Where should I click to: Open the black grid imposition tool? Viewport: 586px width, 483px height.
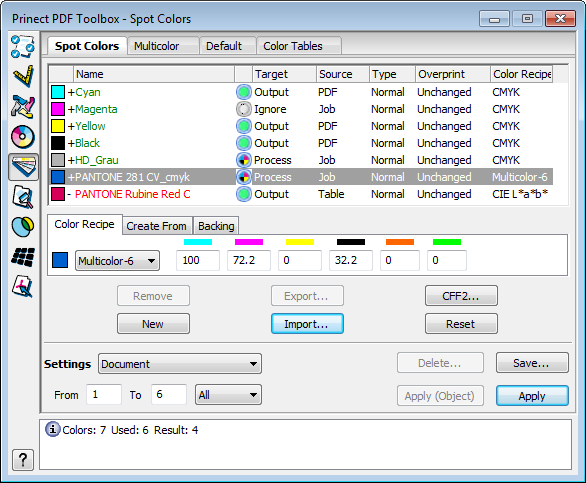point(23,257)
